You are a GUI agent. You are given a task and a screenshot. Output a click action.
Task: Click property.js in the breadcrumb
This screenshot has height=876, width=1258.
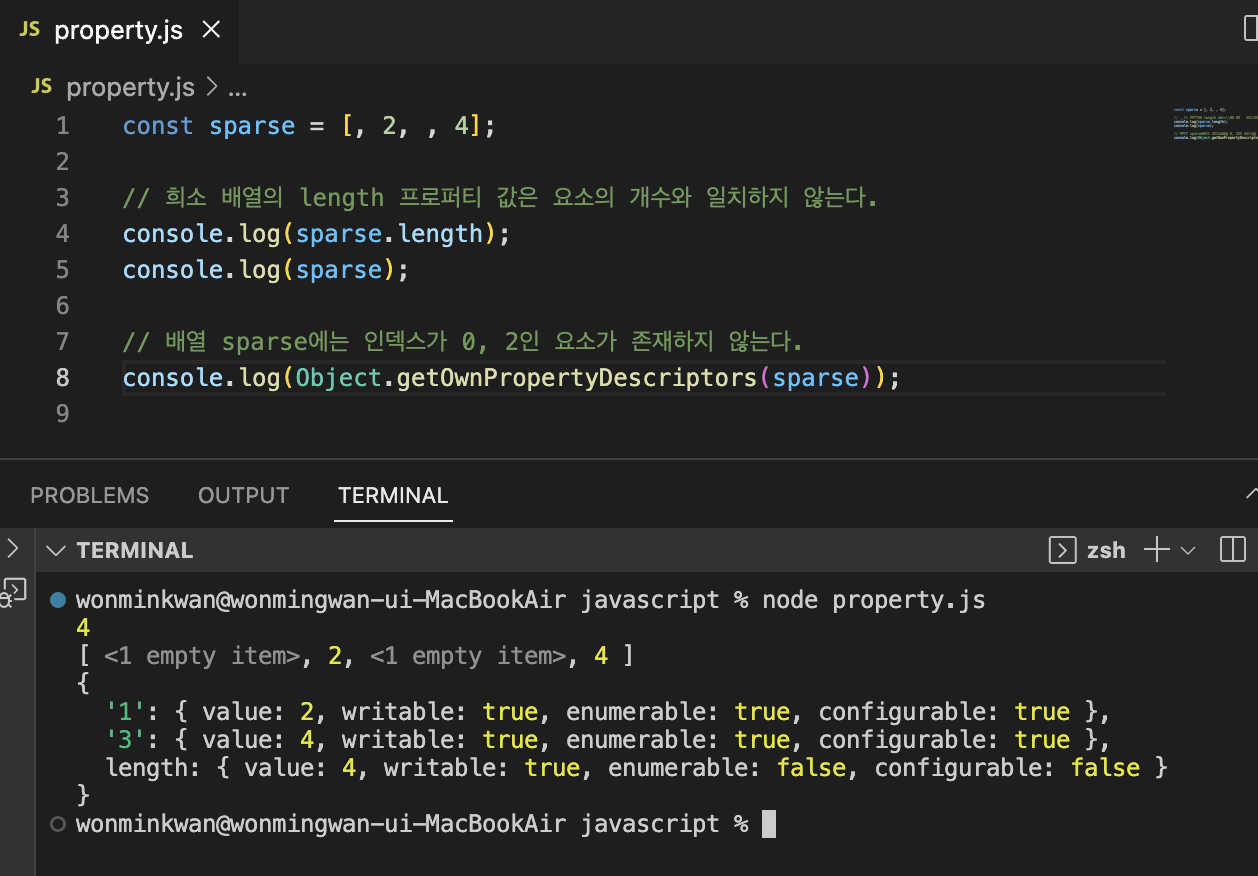pos(130,88)
